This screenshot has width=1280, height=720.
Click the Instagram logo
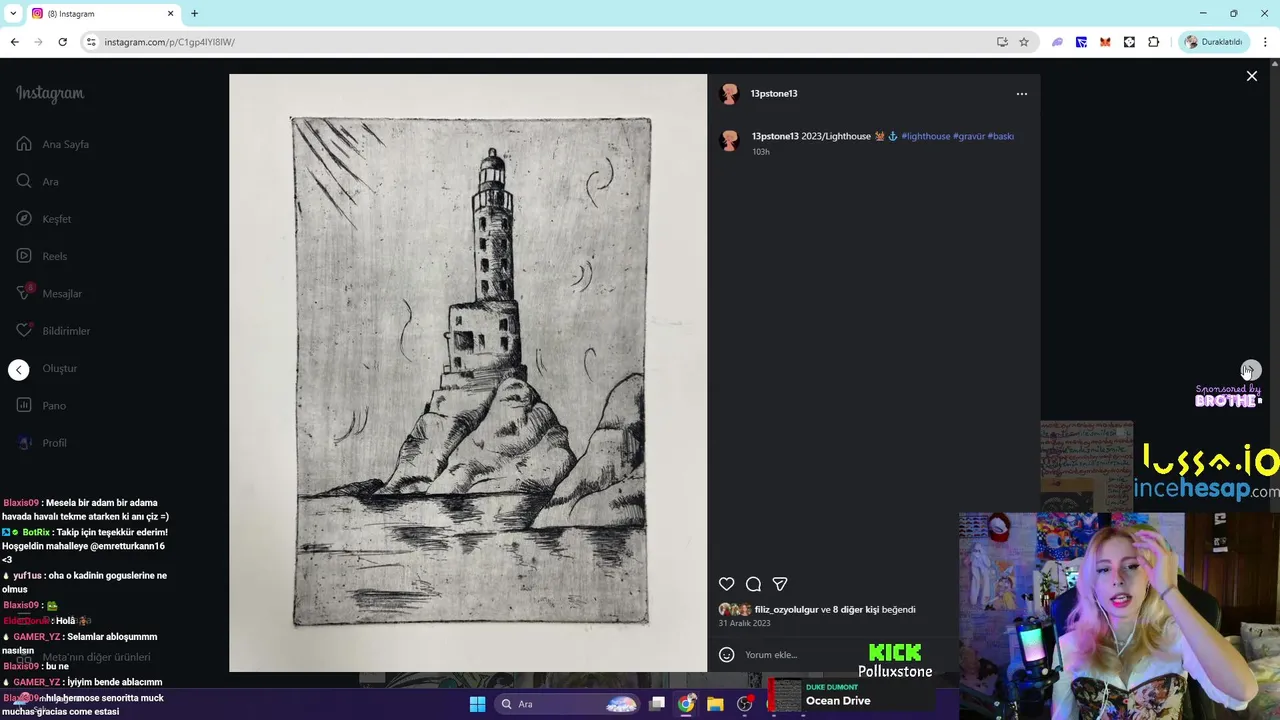50,94
